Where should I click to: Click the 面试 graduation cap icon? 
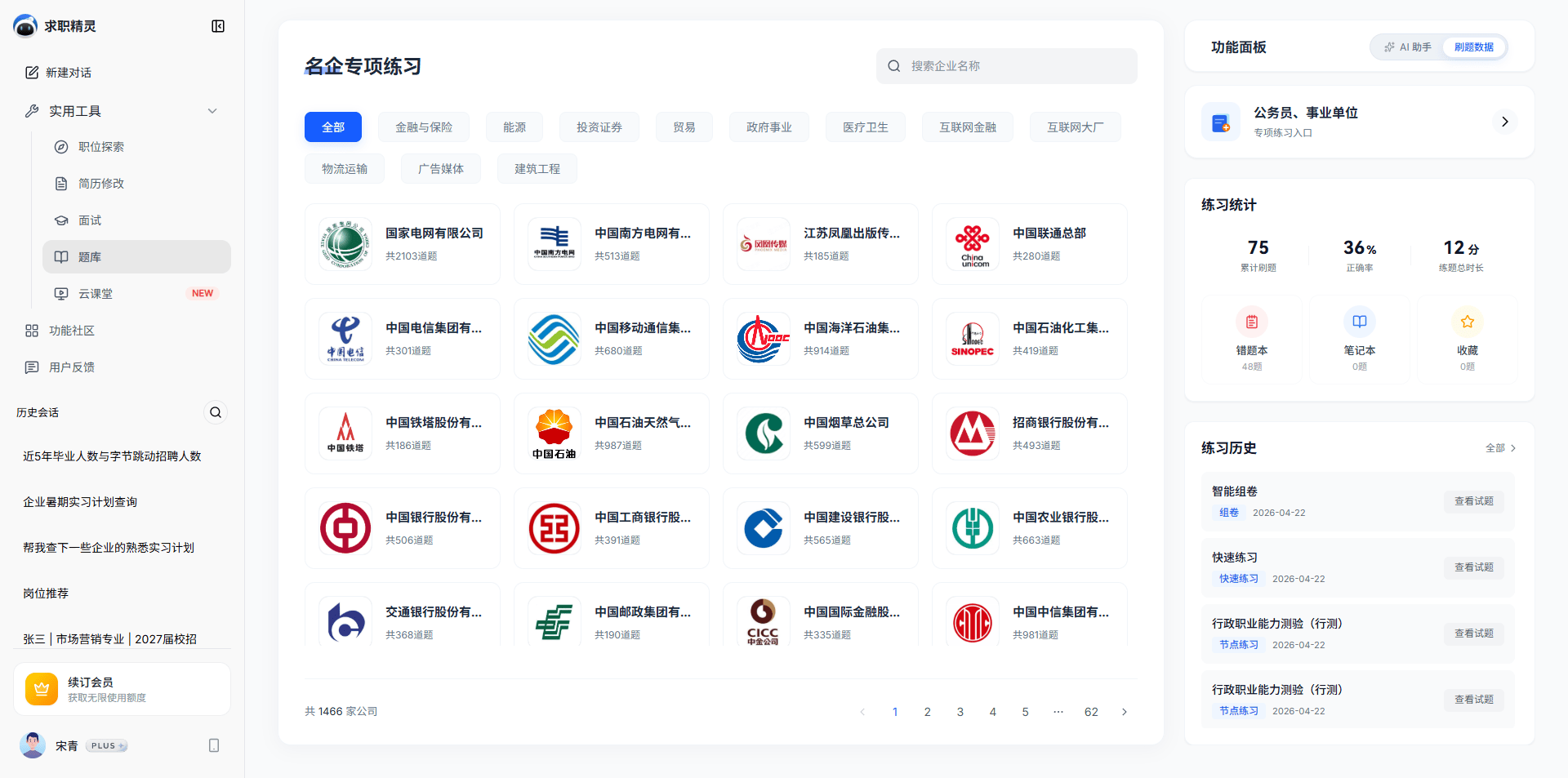61,220
